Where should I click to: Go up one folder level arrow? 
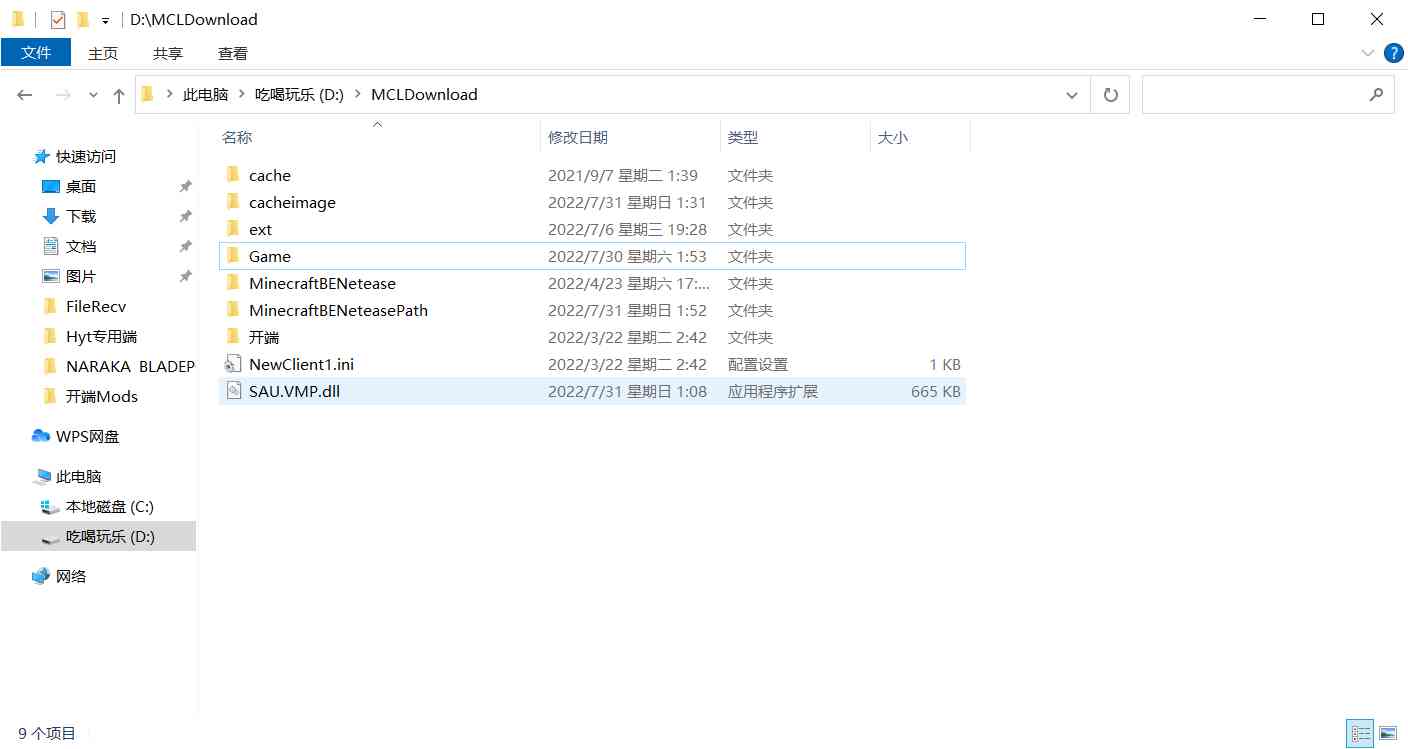[119, 95]
